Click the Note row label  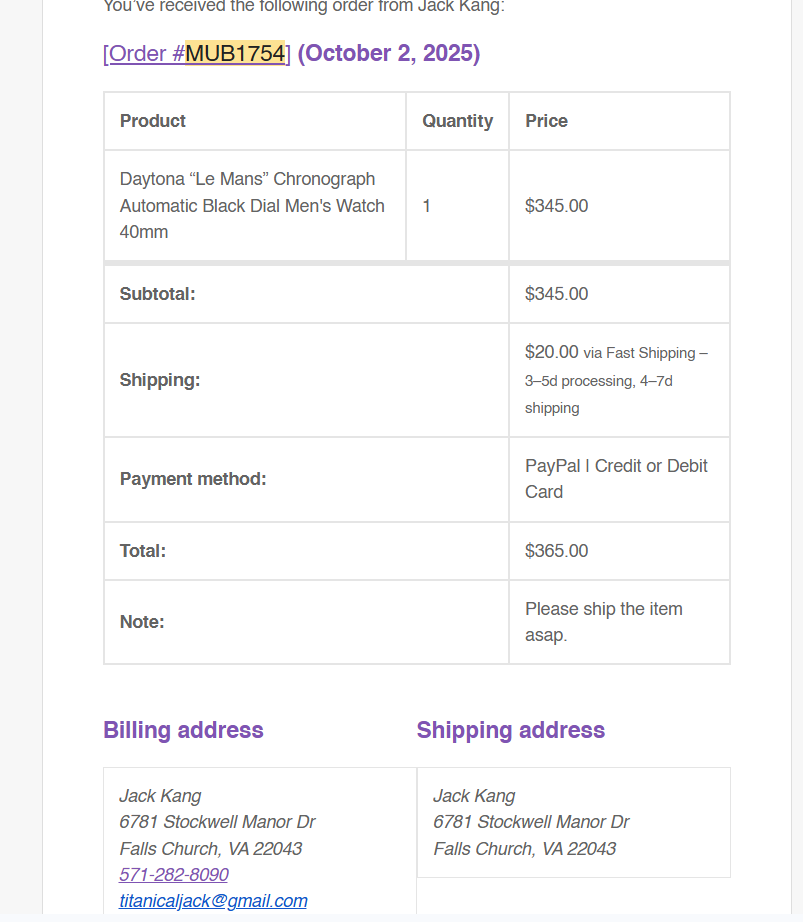(x=142, y=622)
